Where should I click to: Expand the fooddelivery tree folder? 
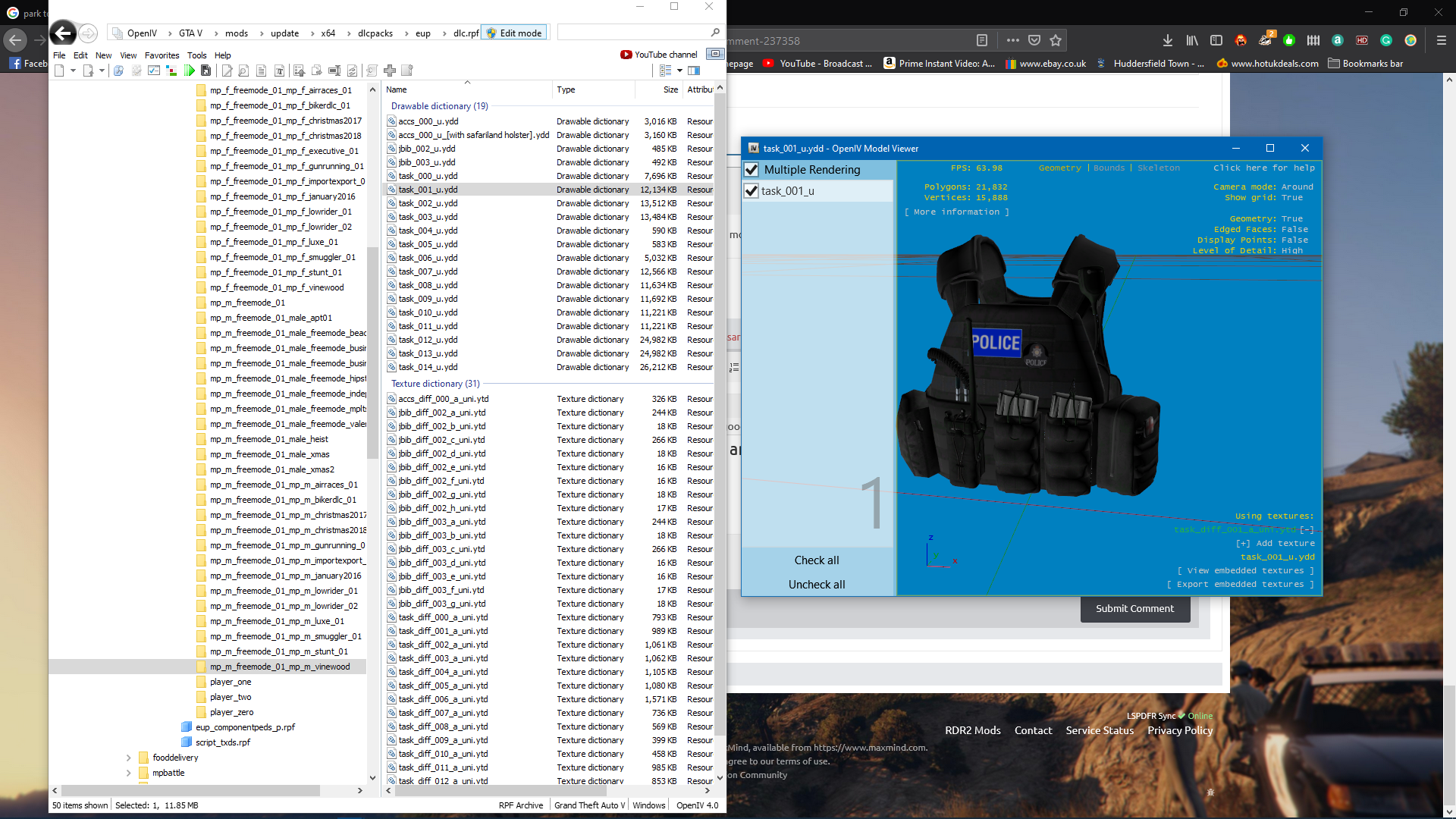click(x=128, y=758)
